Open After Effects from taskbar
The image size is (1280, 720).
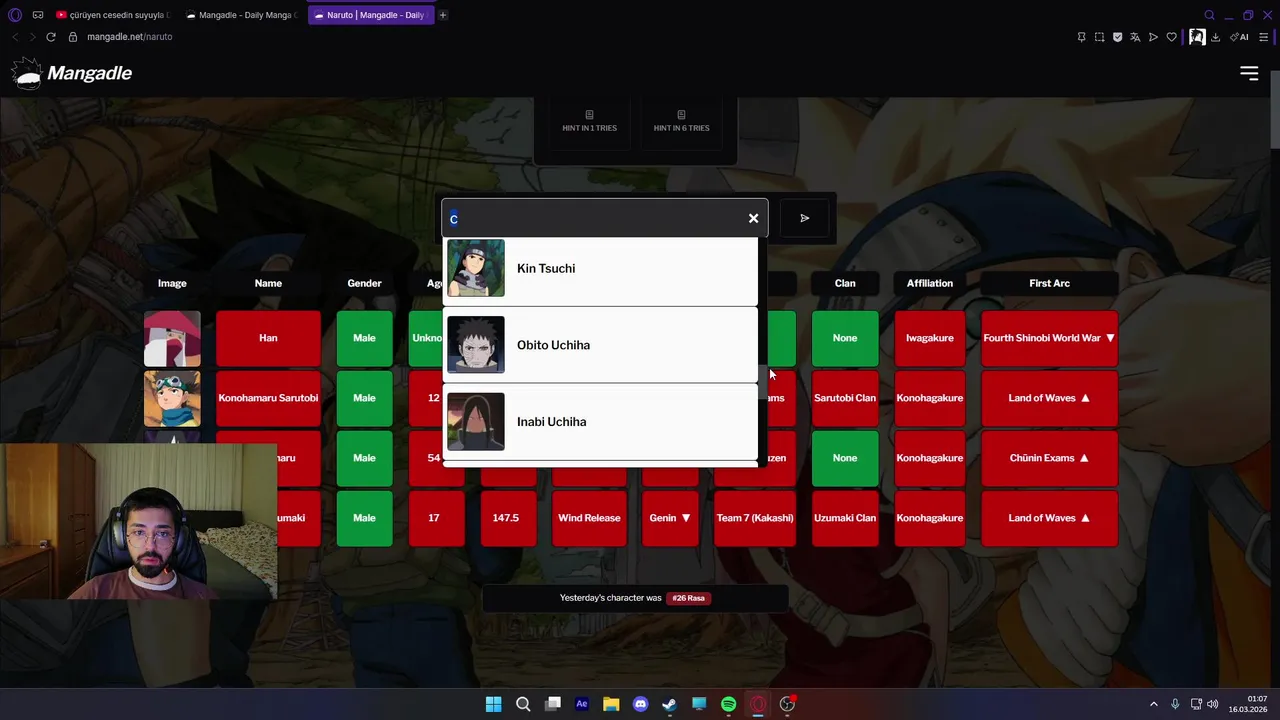582,704
